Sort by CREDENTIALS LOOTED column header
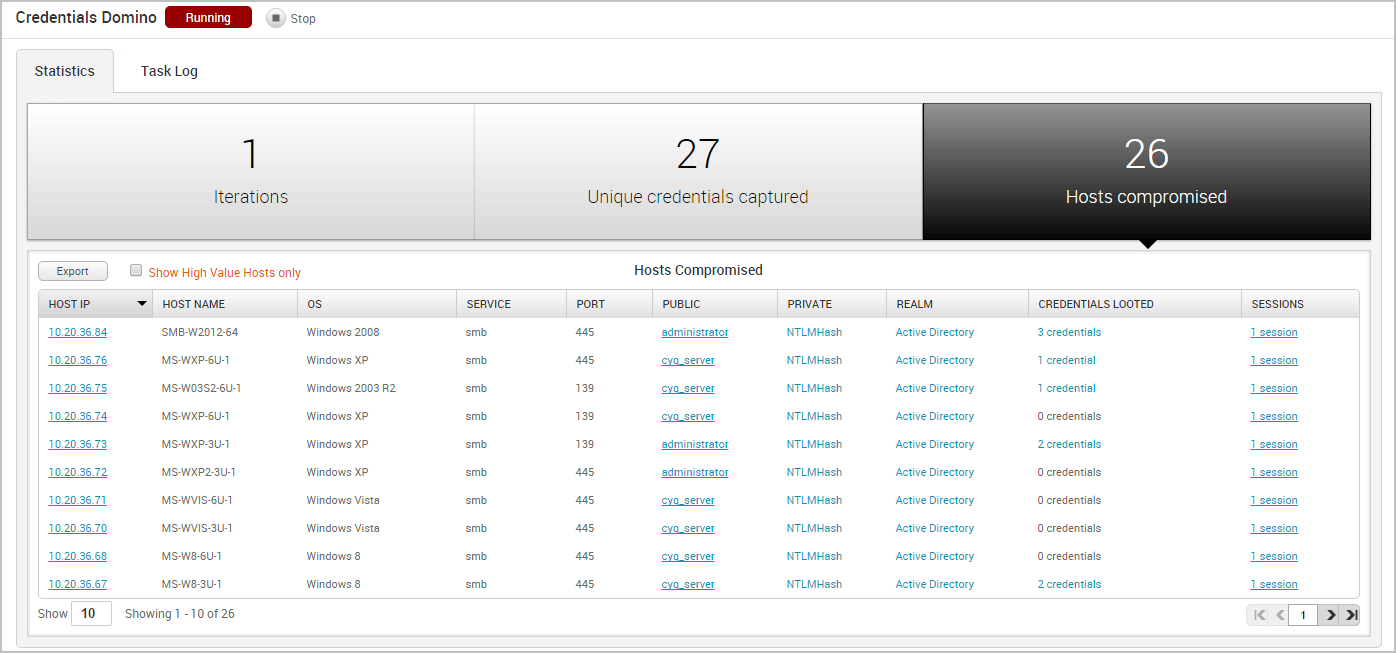 click(x=1095, y=304)
